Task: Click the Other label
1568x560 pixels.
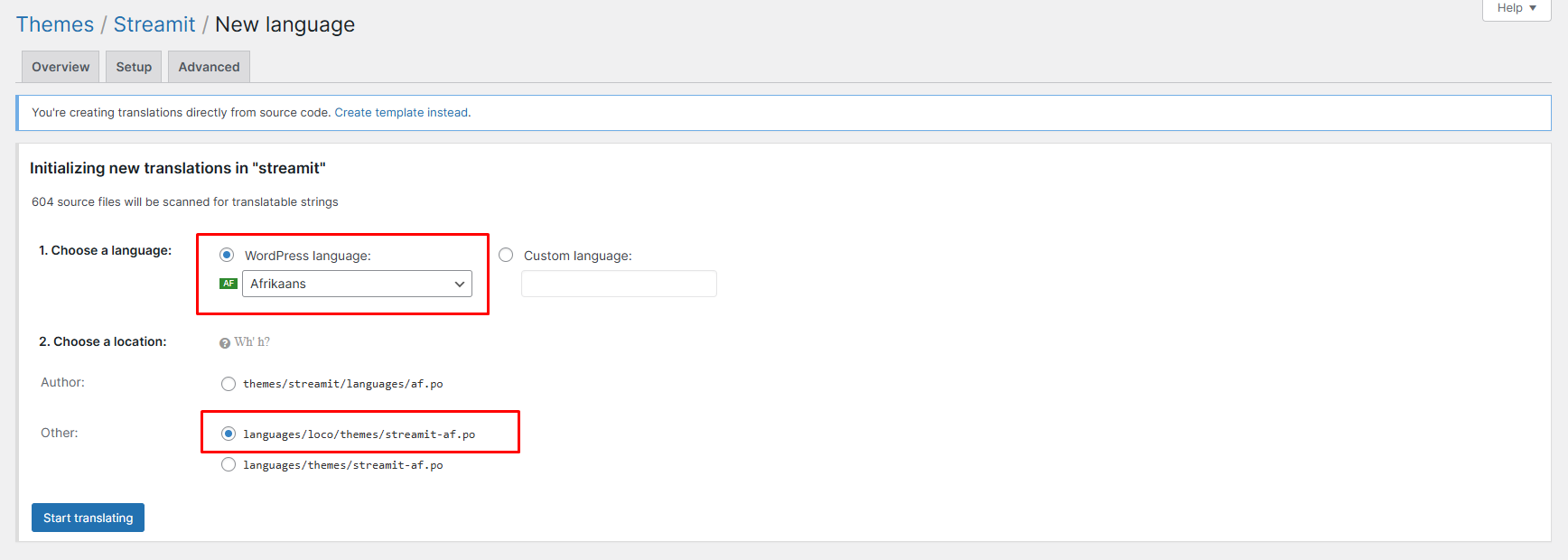Action: click(x=60, y=433)
